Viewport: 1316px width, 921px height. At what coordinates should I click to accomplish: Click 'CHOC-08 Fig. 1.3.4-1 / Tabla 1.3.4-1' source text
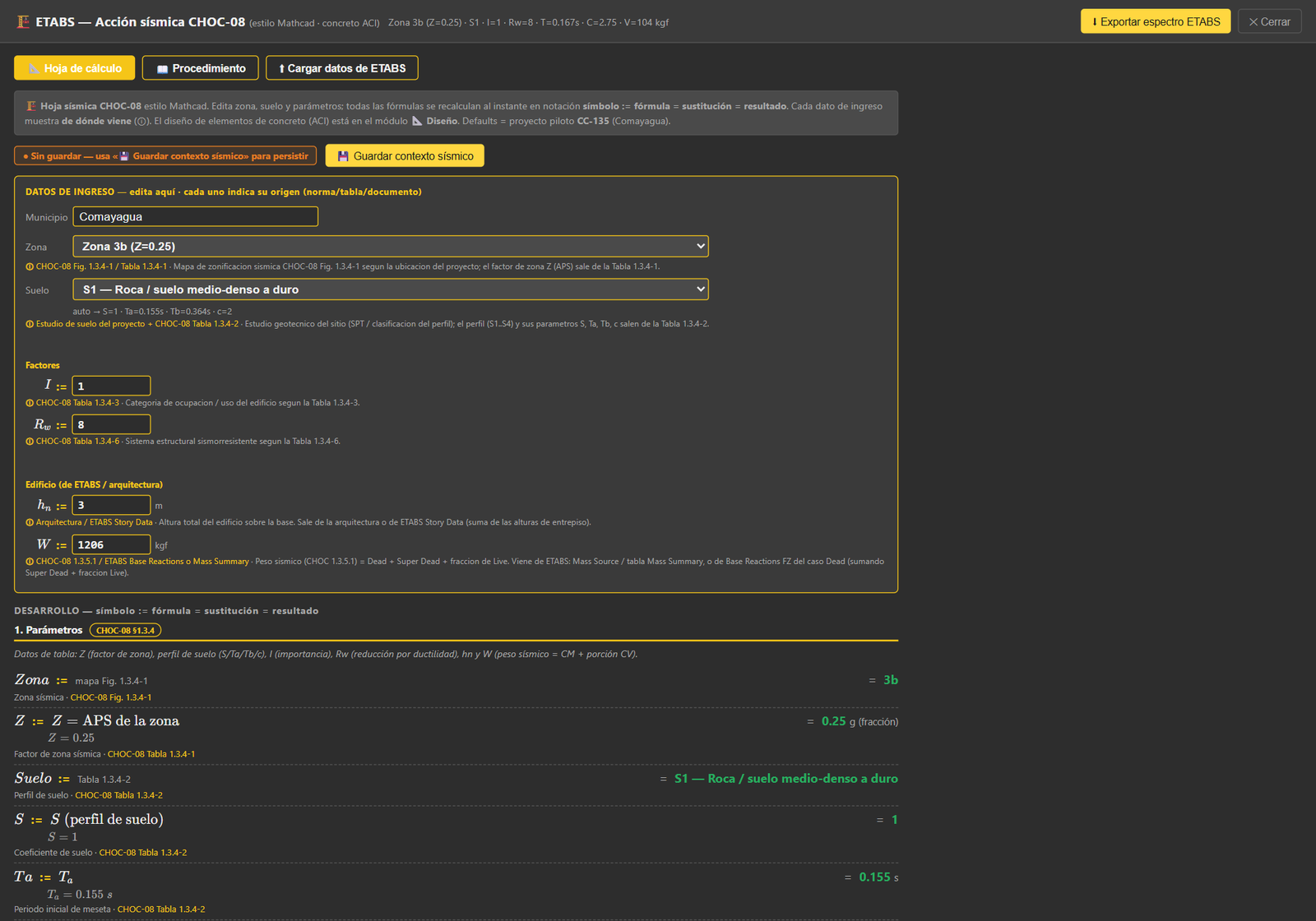point(101,266)
